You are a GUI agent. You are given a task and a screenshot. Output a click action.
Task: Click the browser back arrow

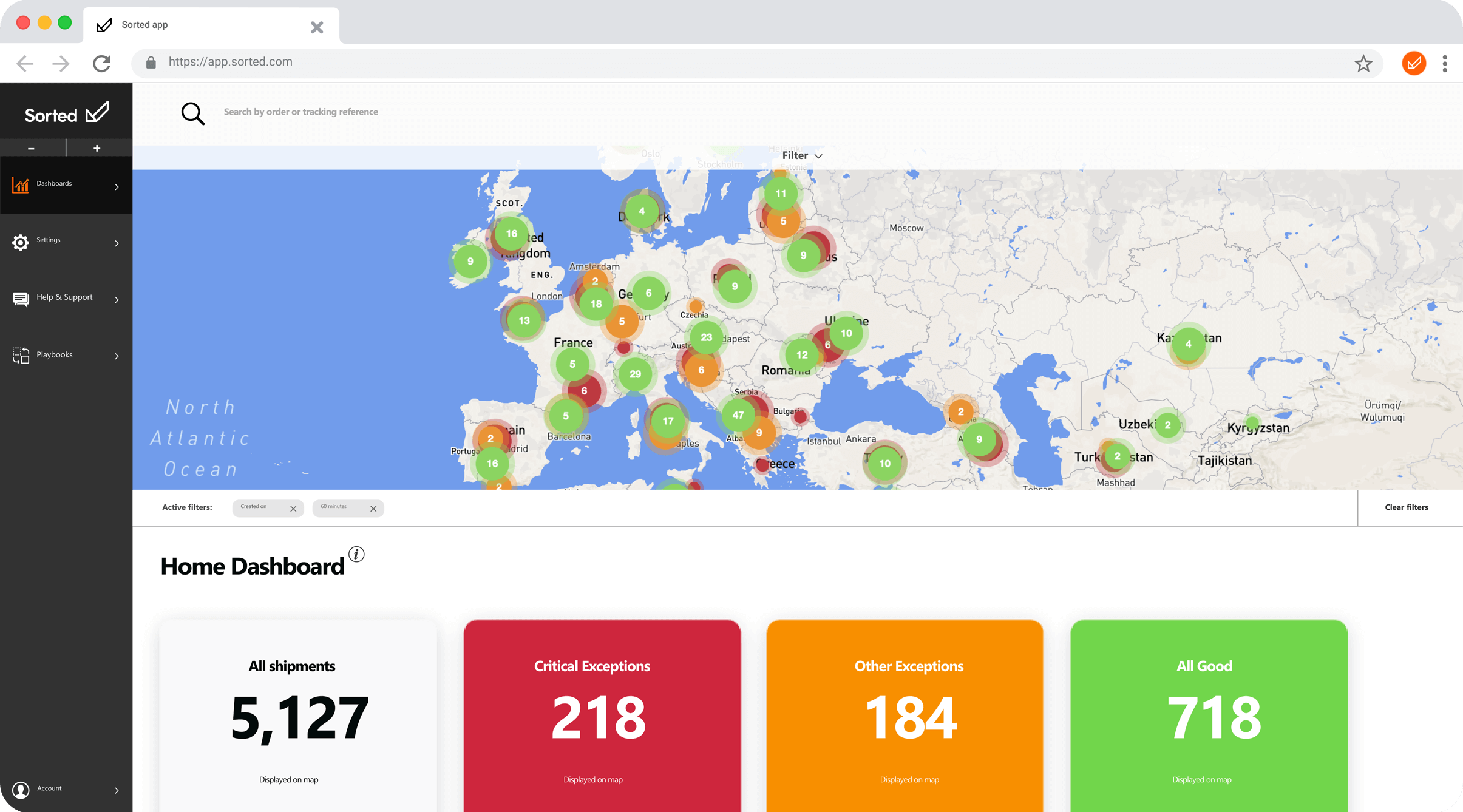pos(25,63)
